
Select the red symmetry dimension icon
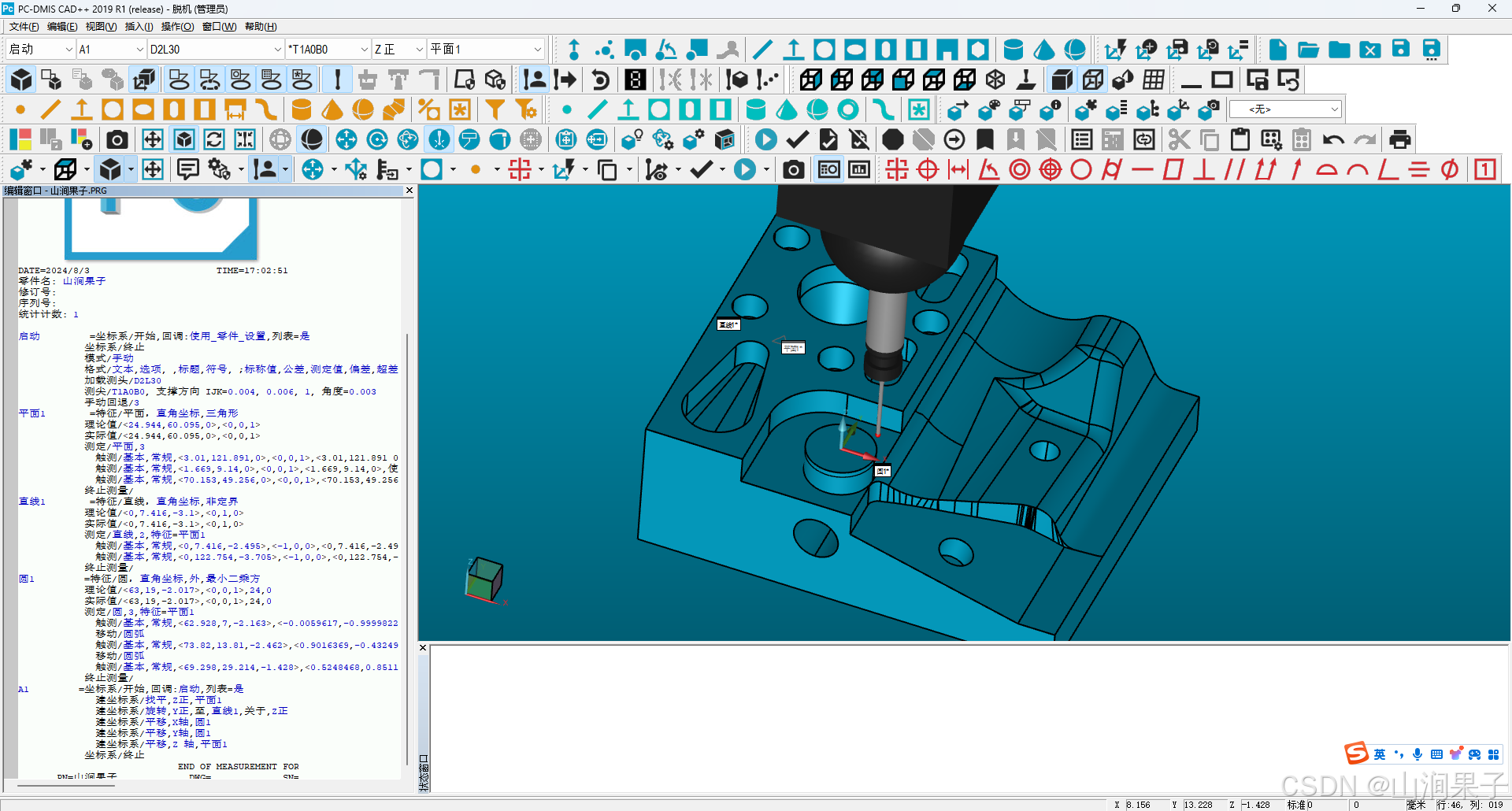point(1419,169)
